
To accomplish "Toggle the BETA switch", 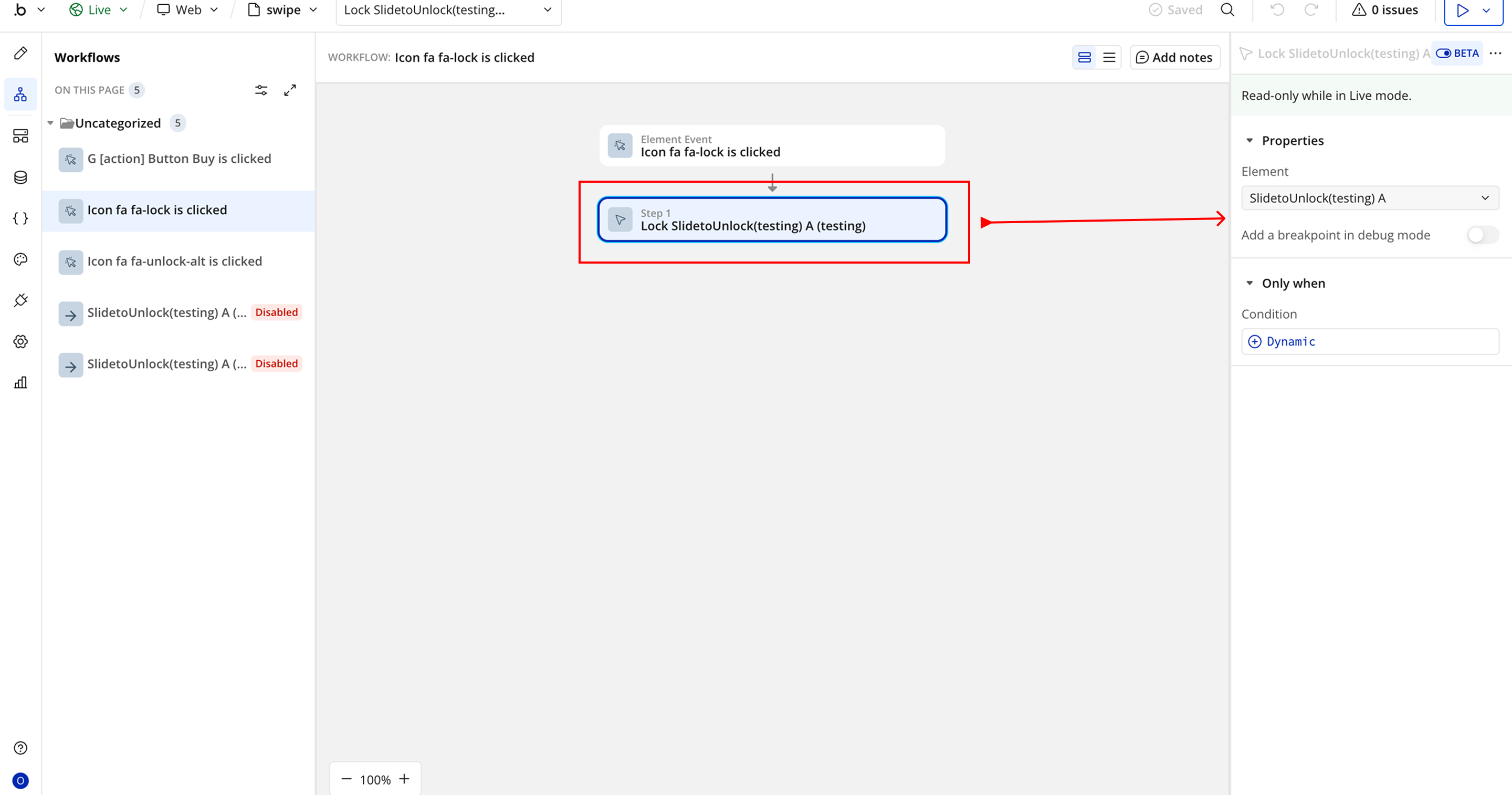I will tap(1443, 54).
